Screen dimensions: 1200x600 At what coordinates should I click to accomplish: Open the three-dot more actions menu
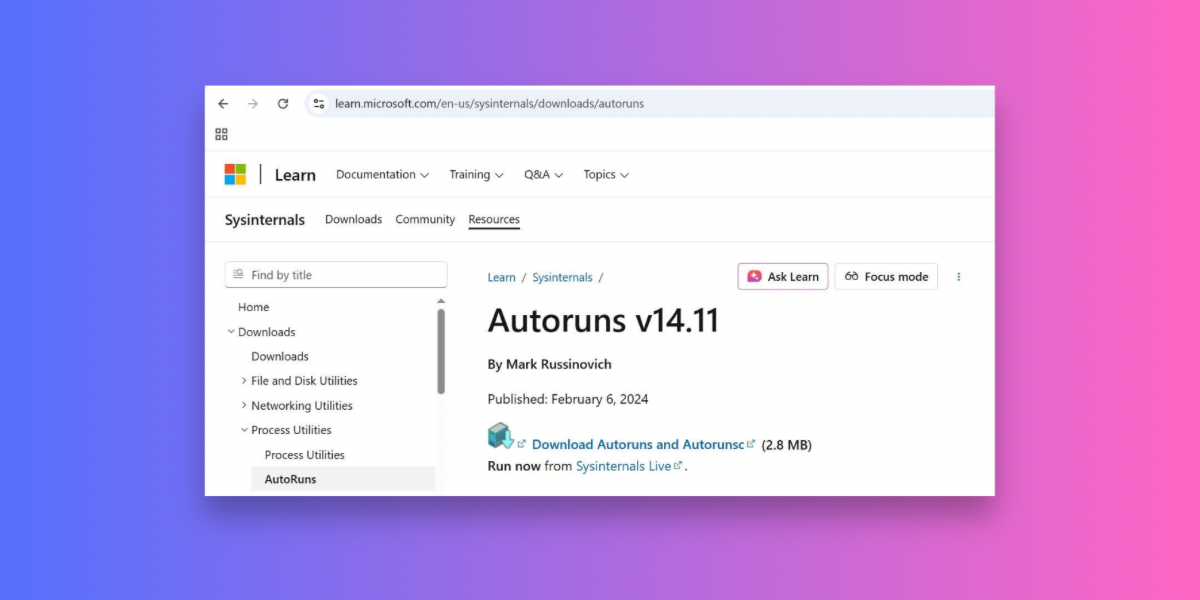959,276
